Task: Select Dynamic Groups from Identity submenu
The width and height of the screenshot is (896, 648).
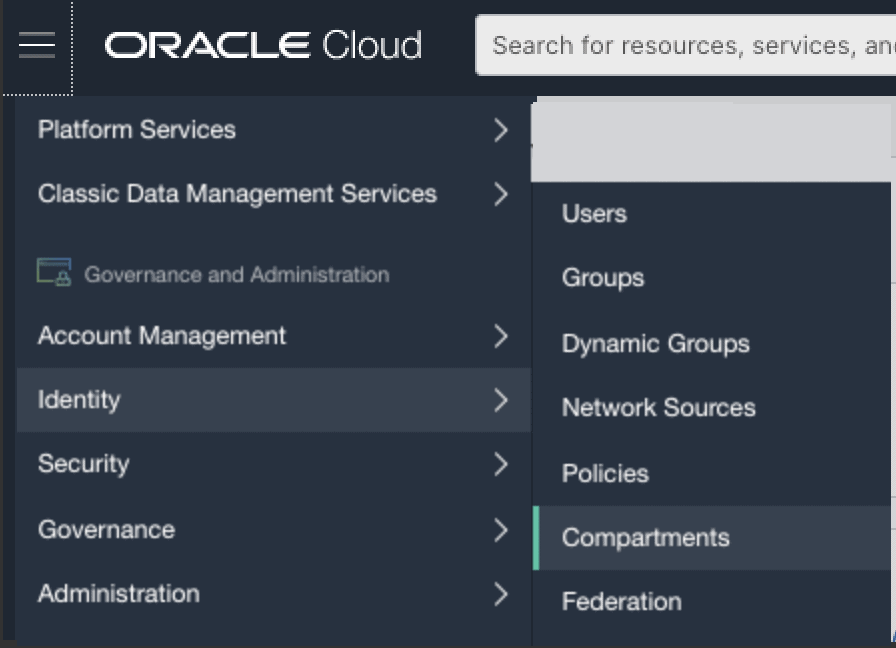Action: click(655, 344)
